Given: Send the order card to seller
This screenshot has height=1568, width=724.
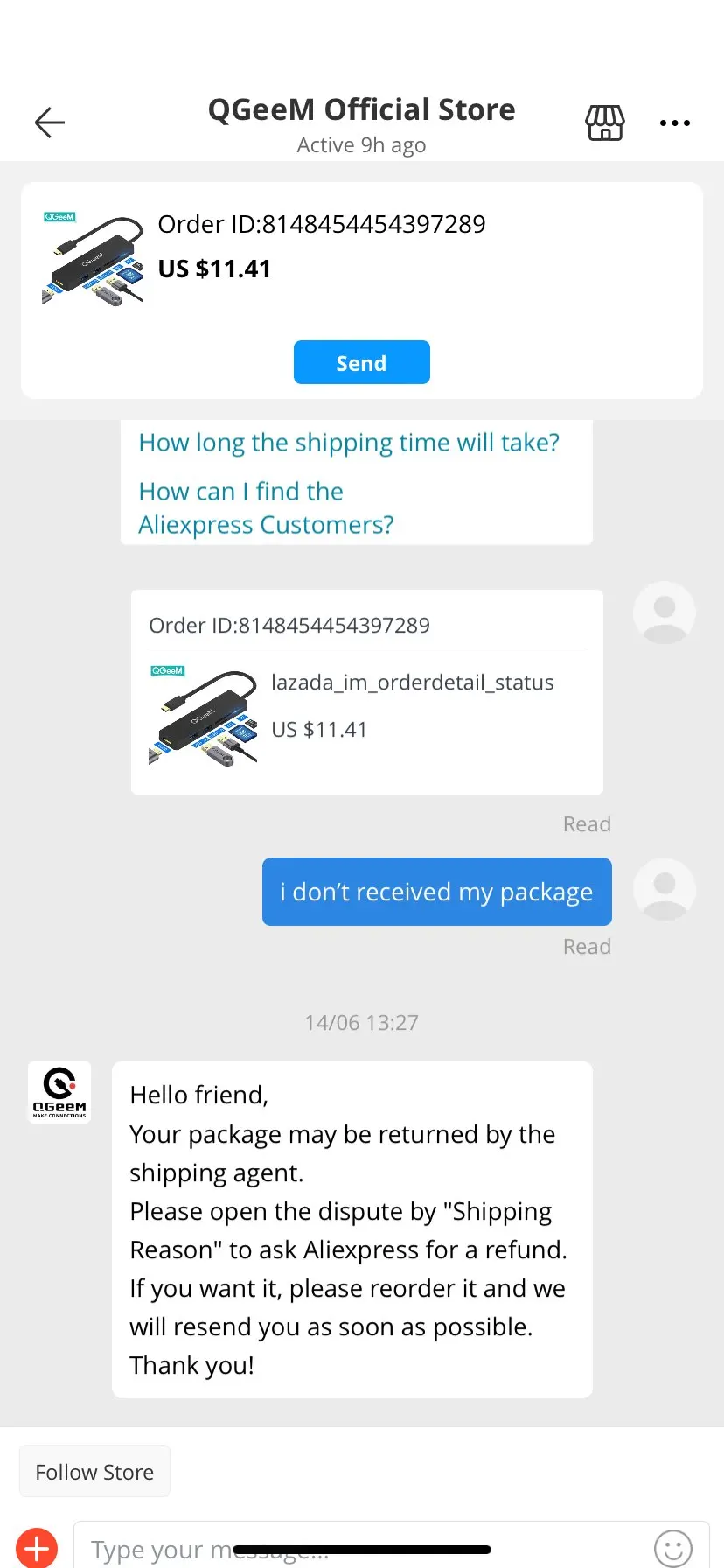Looking at the screenshot, I should pos(362,362).
